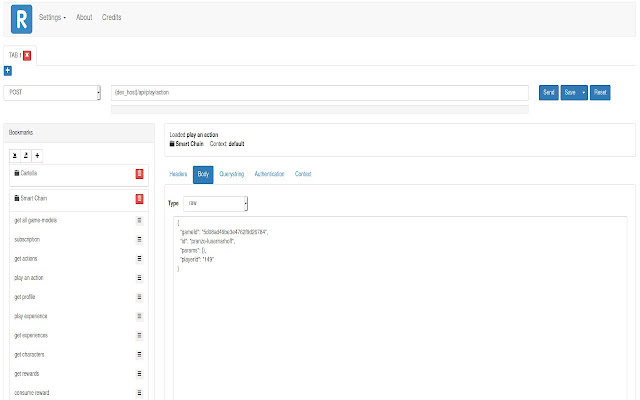Click the Save button

(570, 93)
